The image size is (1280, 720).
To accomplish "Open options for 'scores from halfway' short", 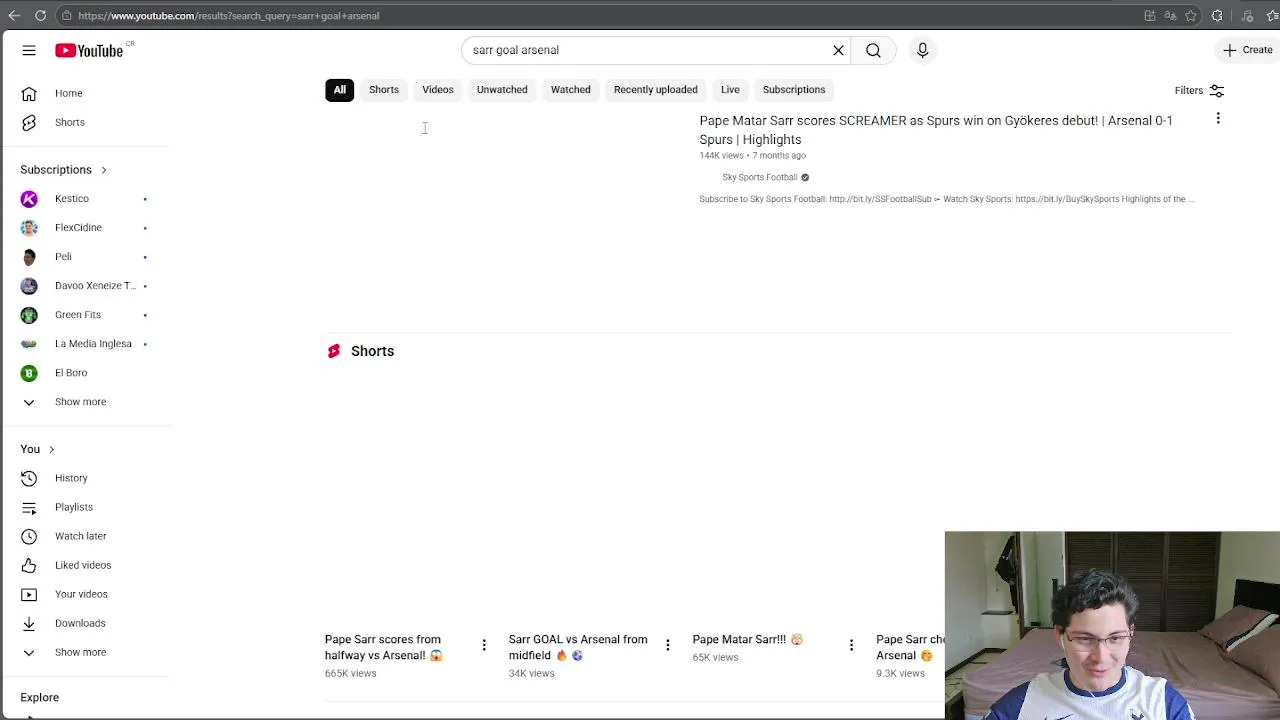I will [484, 645].
